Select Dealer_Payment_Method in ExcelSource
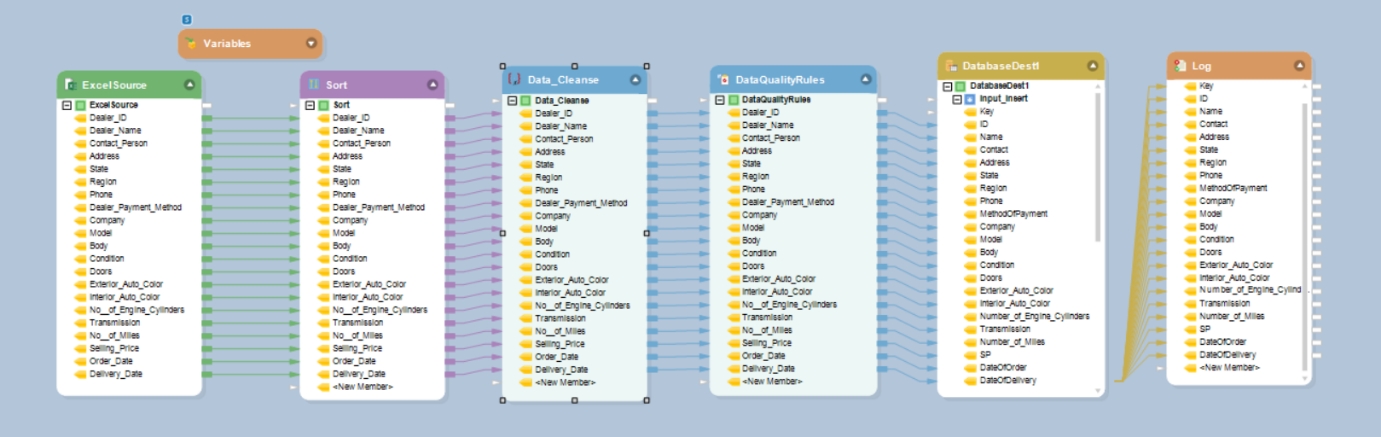This screenshot has height=437, width=1381. tap(135, 207)
